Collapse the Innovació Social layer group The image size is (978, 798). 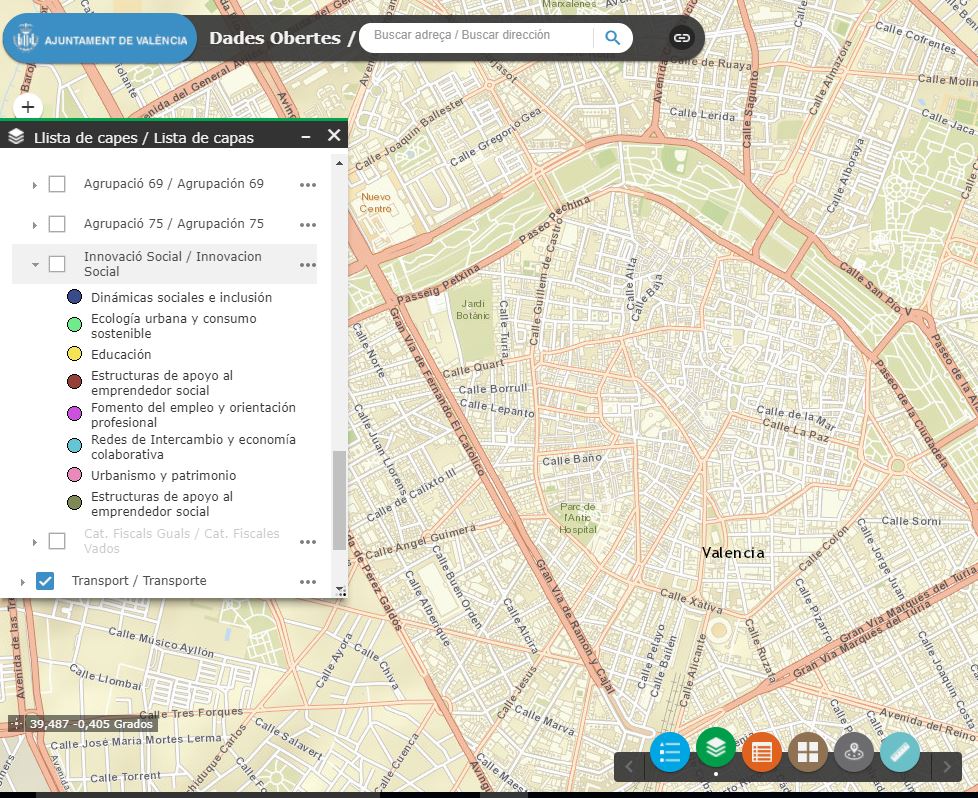(35, 265)
